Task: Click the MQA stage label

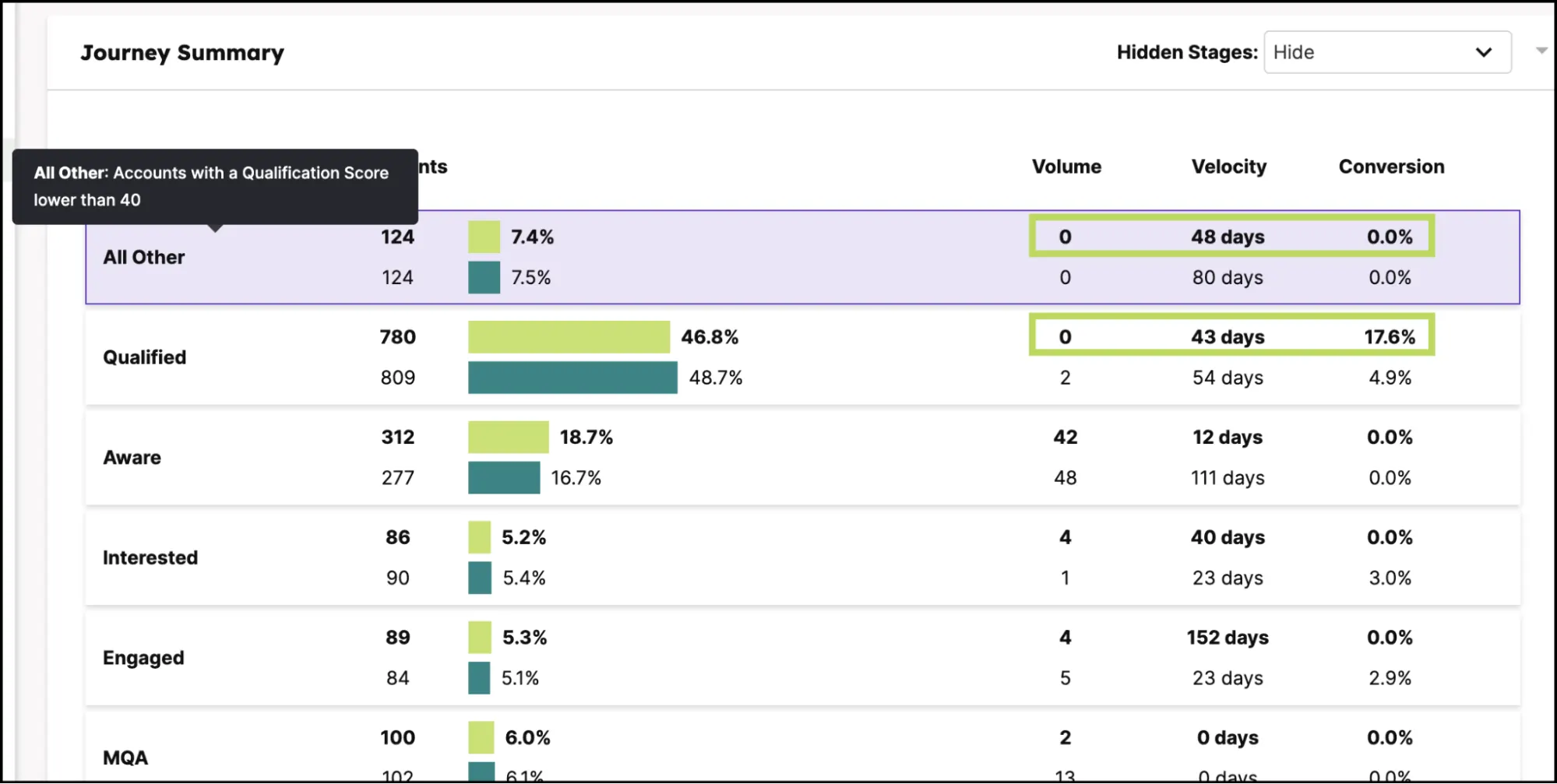Action: (125, 758)
